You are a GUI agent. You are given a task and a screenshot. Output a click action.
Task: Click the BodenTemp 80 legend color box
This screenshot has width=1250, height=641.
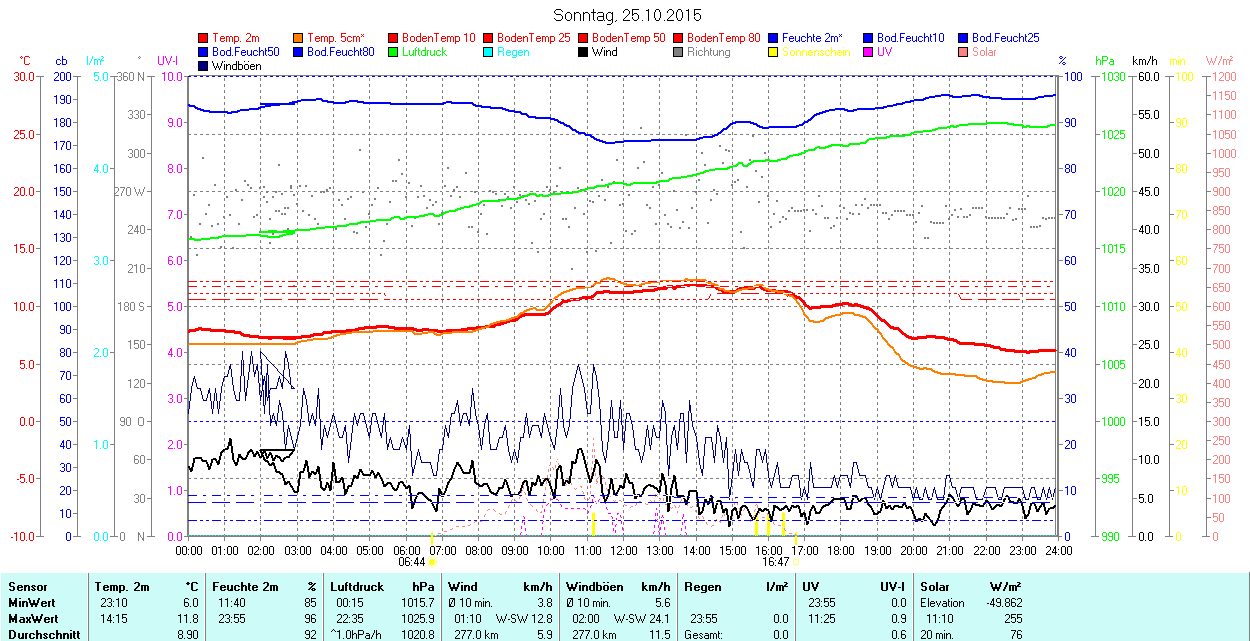pyautogui.click(x=678, y=37)
